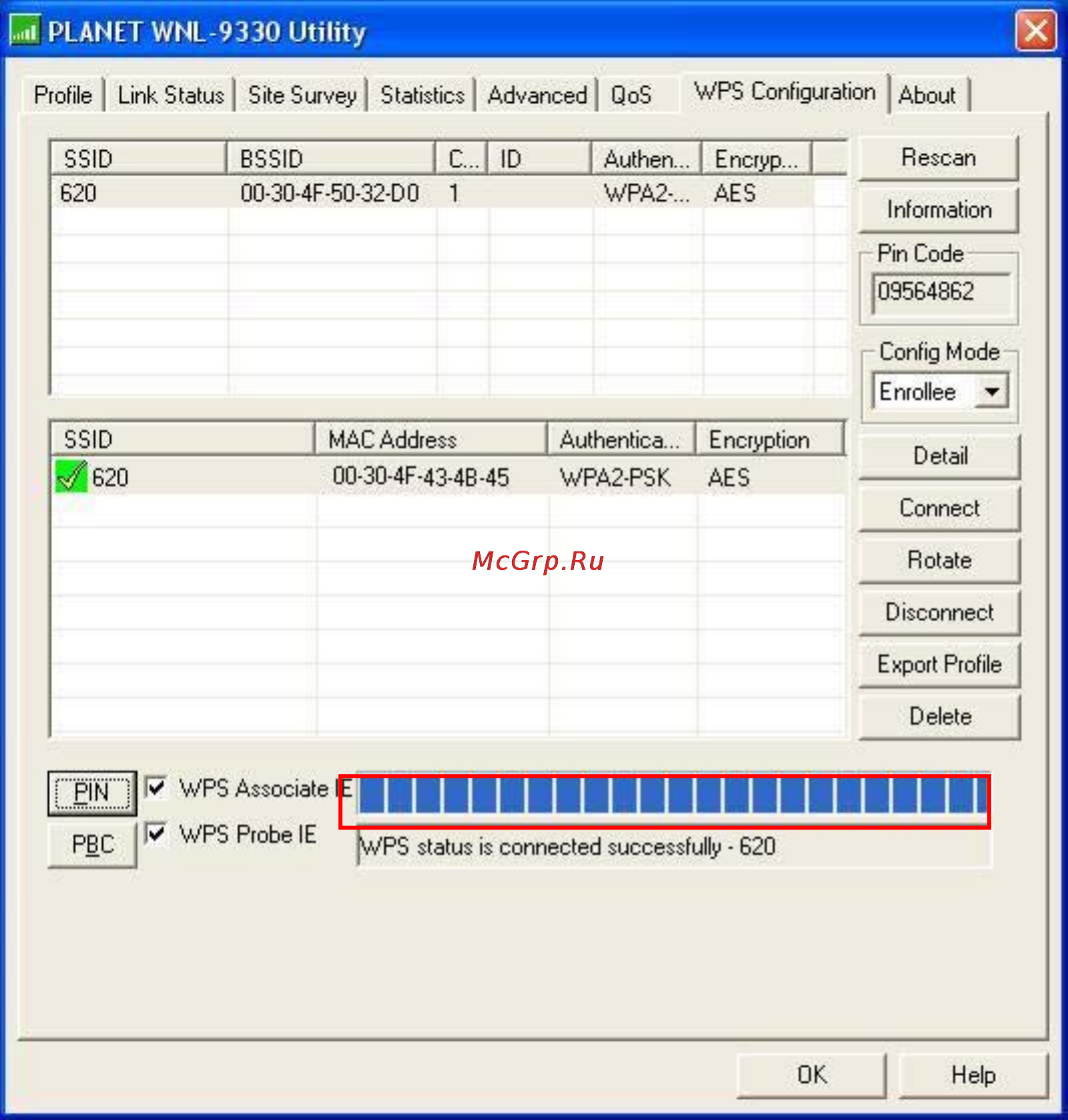
Task: Click the ID column header in the AP list
Action: click(539, 159)
